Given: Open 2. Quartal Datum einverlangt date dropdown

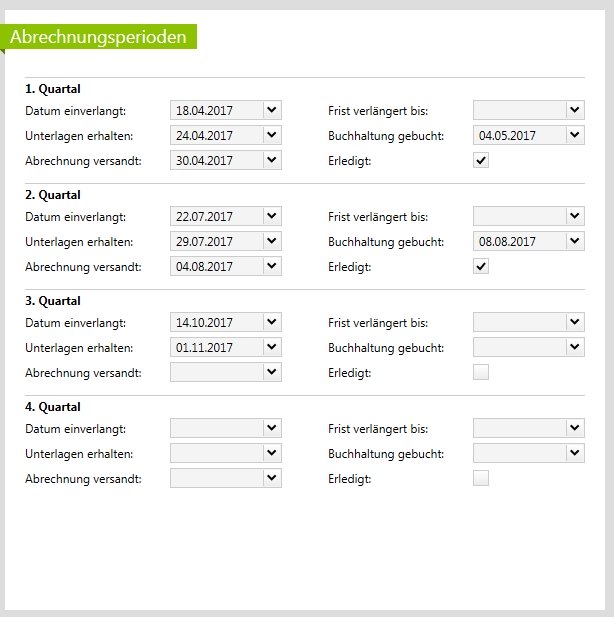Looking at the screenshot, I should pyautogui.click(x=273, y=215).
